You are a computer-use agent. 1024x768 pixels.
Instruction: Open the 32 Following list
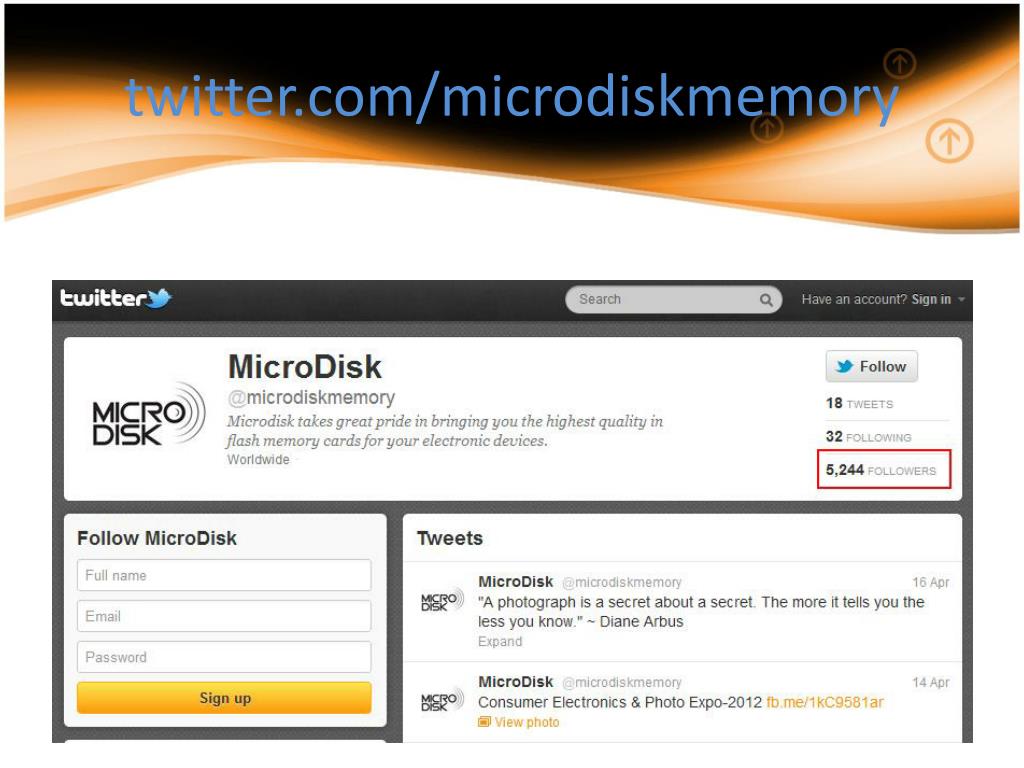[x=869, y=437]
